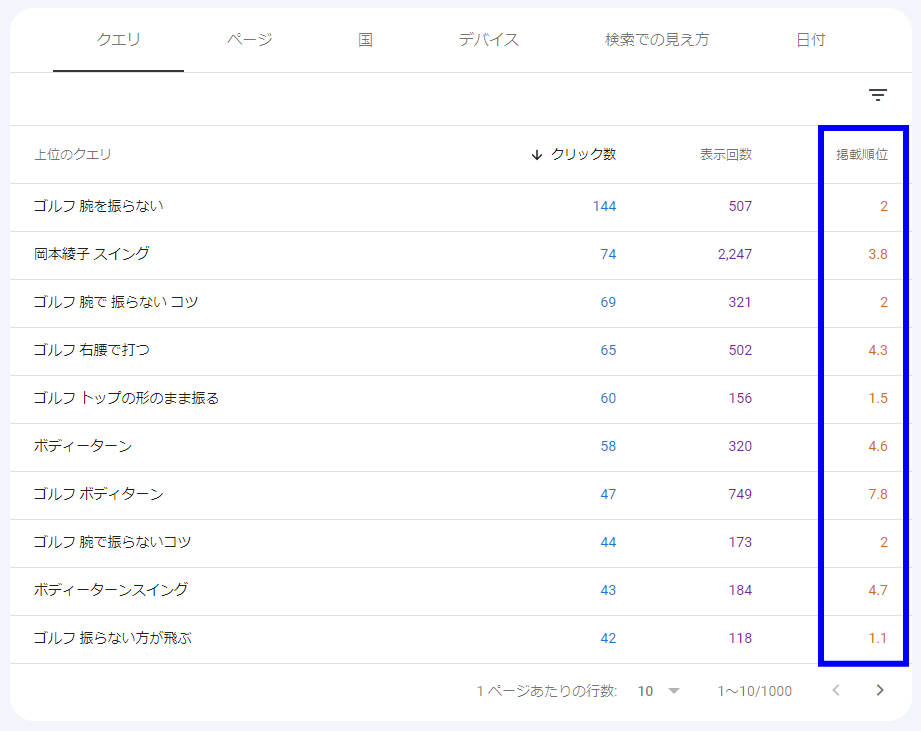The width and height of the screenshot is (921, 731).
Task: Click the 65 clicks value
Action: [608, 351]
